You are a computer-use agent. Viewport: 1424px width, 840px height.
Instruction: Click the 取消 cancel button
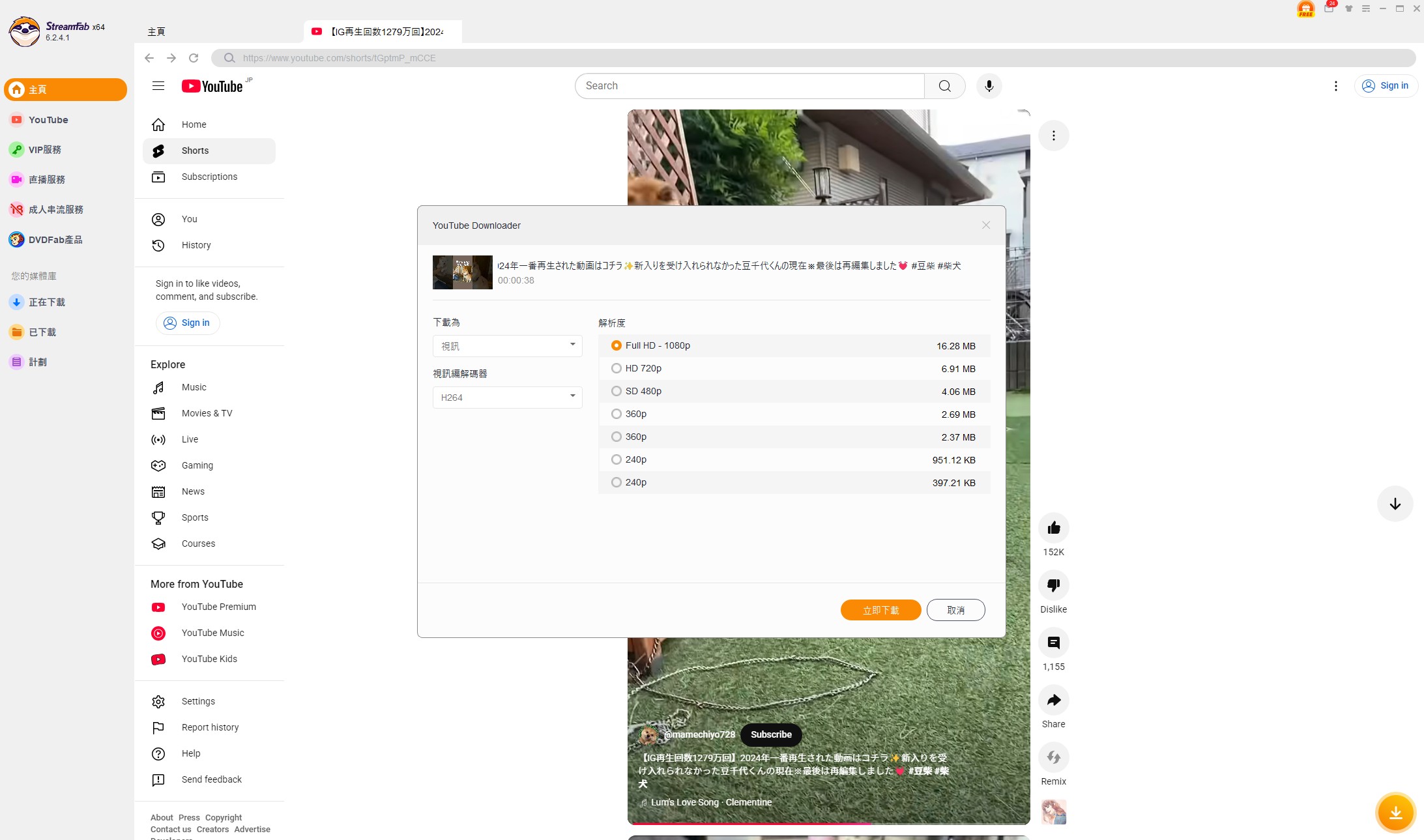(955, 610)
